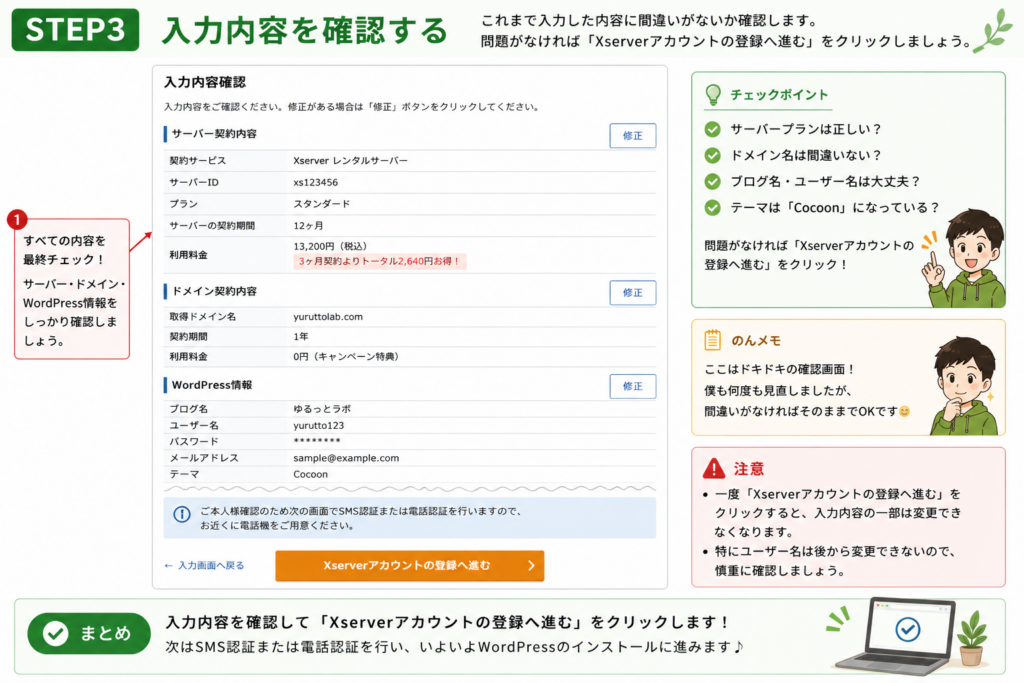
Task: Click 0円（キャンペーン特典） fee value
Action: (x=345, y=357)
